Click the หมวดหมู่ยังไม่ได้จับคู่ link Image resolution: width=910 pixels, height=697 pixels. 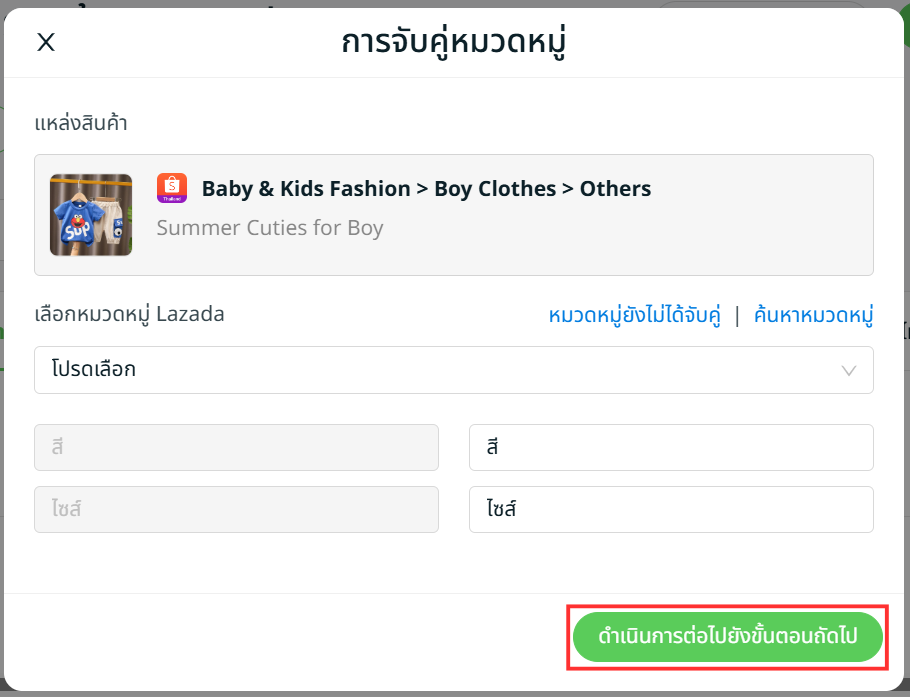(634, 316)
